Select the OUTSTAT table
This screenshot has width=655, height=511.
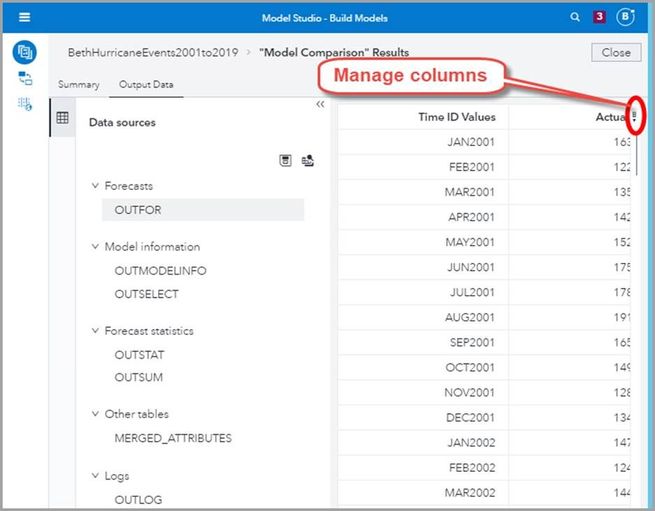pos(140,355)
